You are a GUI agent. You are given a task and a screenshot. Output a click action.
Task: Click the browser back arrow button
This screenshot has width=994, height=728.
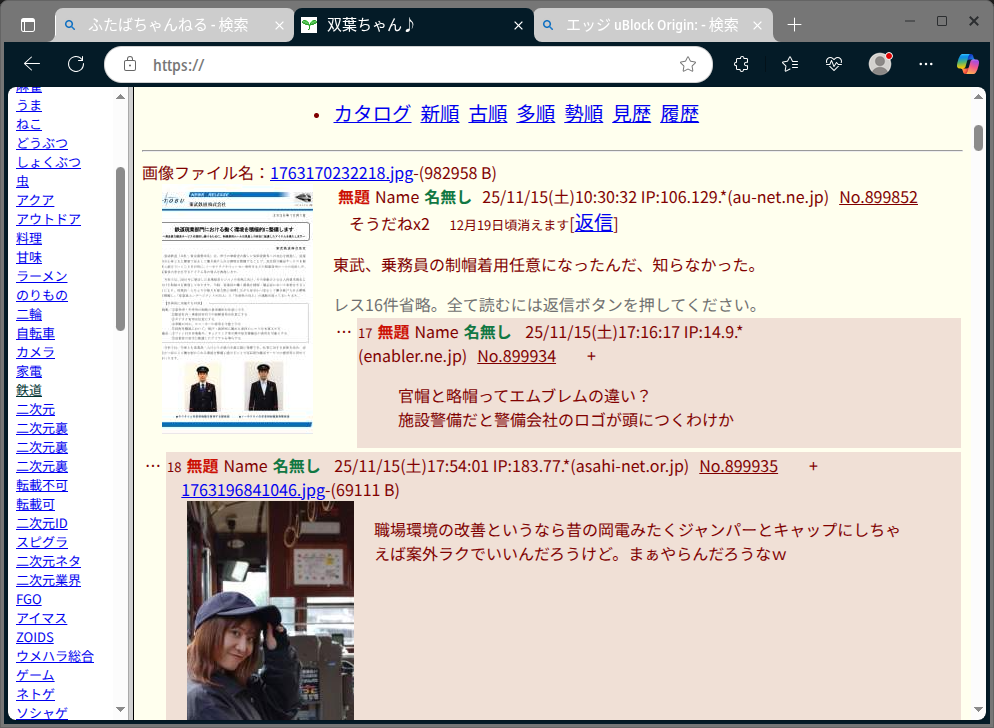(x=32, y=64)
